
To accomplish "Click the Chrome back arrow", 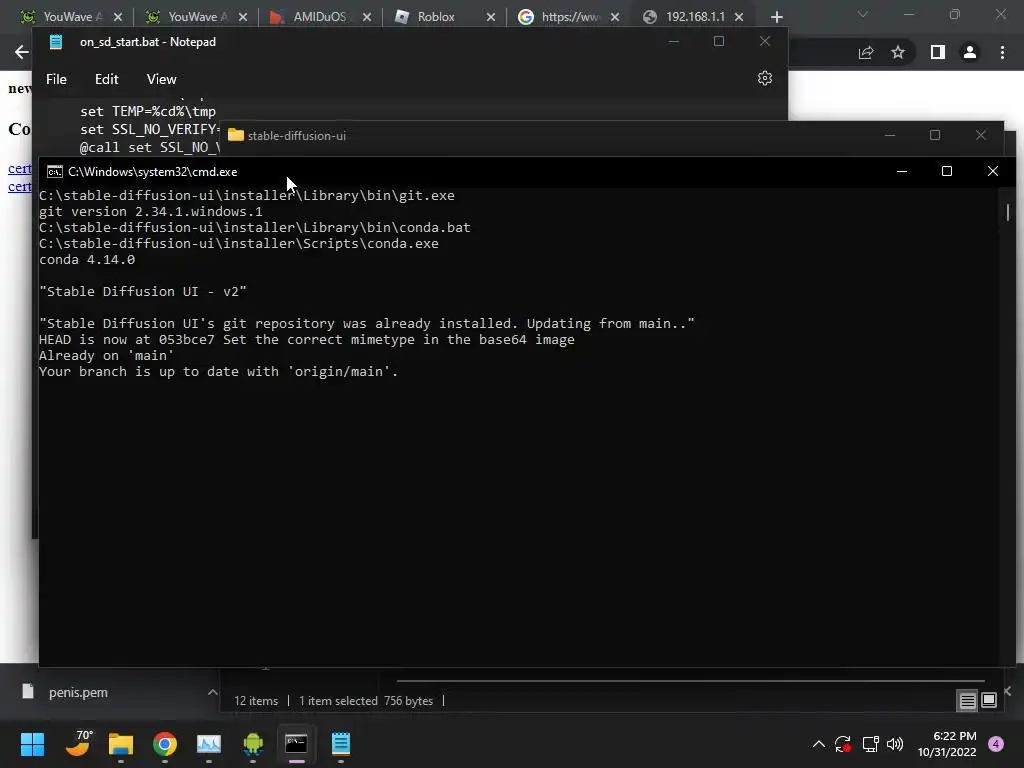I will point(22,52).
